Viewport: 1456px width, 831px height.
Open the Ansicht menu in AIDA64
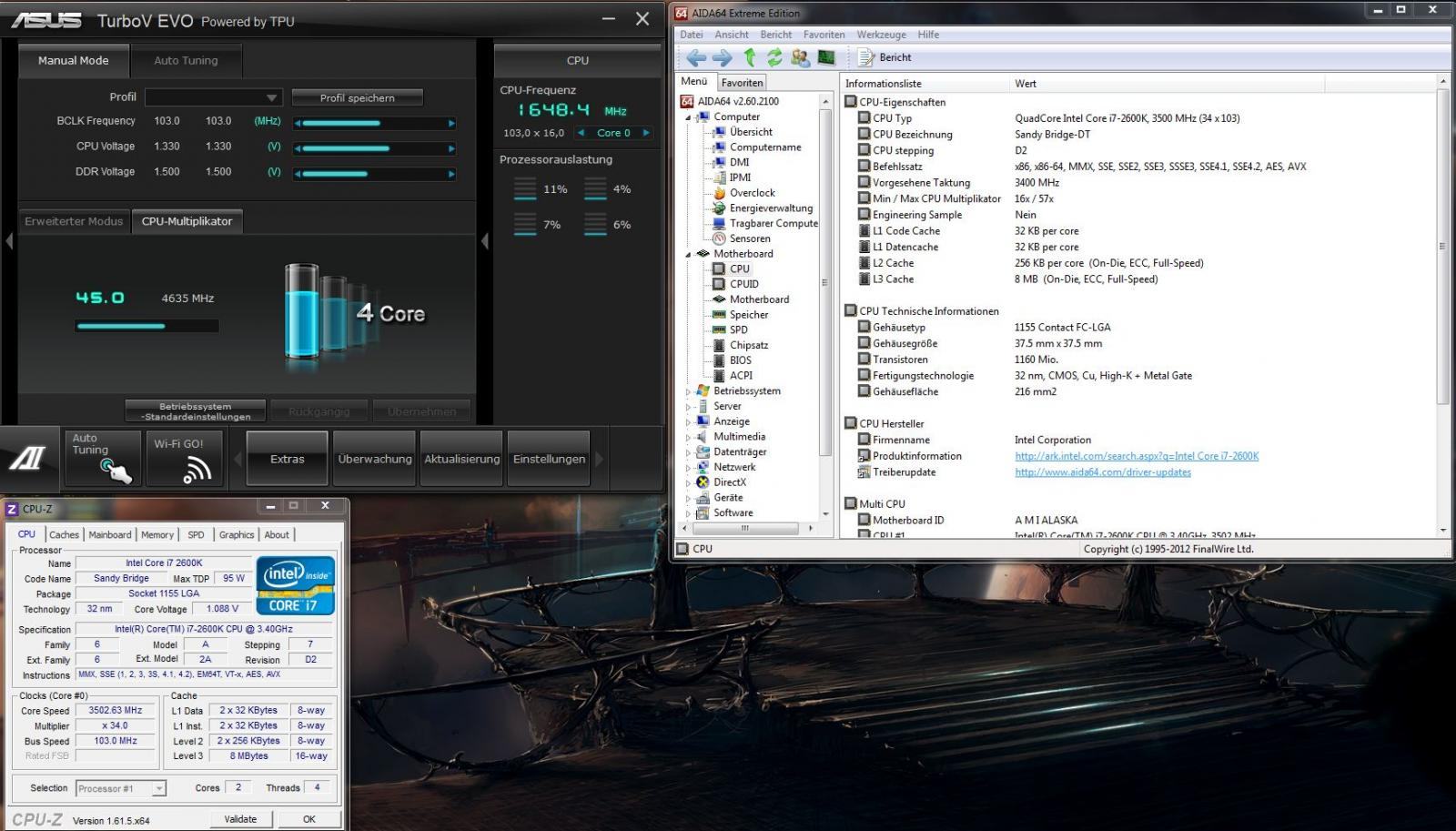tap(732, 35)
